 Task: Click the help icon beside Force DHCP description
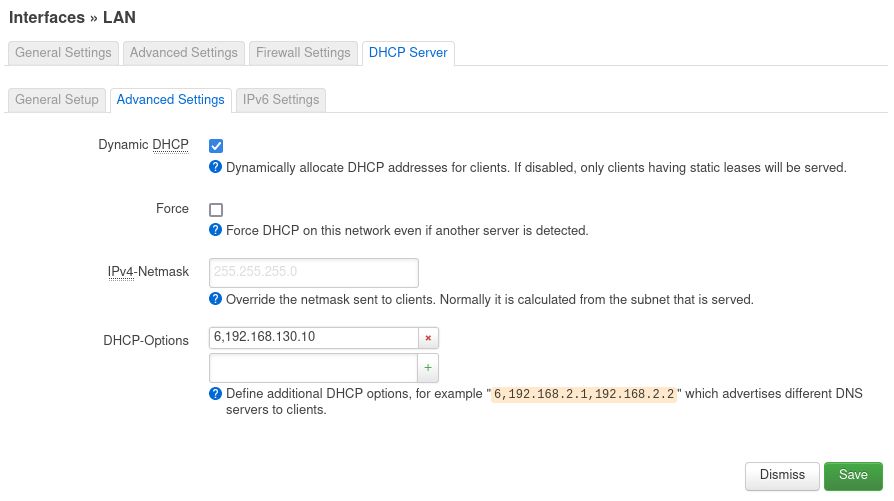[216, 230]
